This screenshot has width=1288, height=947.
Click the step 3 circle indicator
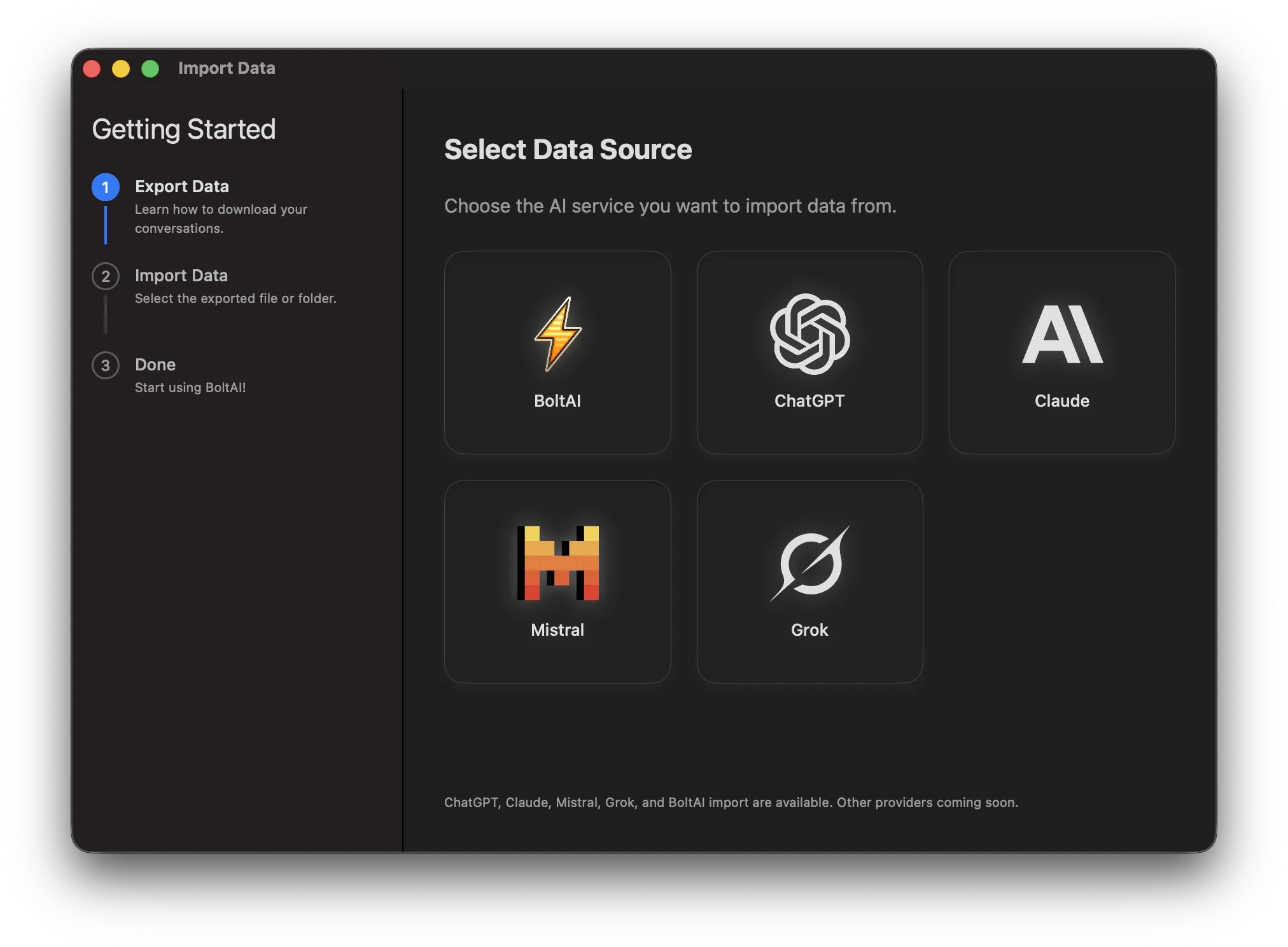pos(106,365)
